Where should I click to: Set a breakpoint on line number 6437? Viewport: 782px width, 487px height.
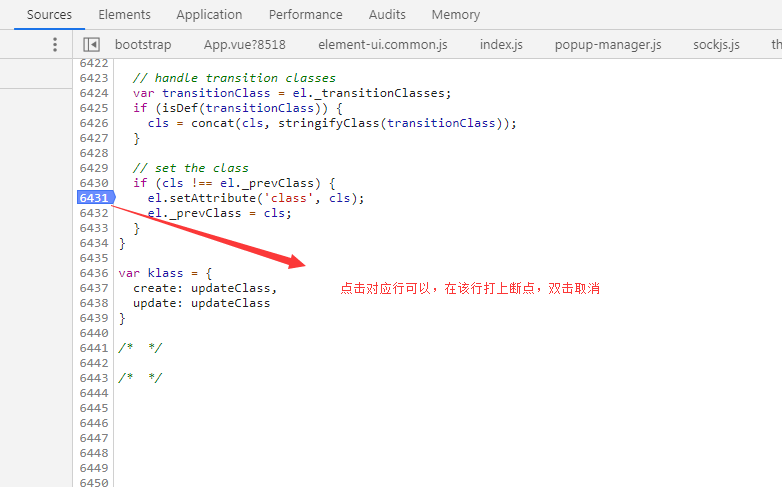[x=94, y=288]
